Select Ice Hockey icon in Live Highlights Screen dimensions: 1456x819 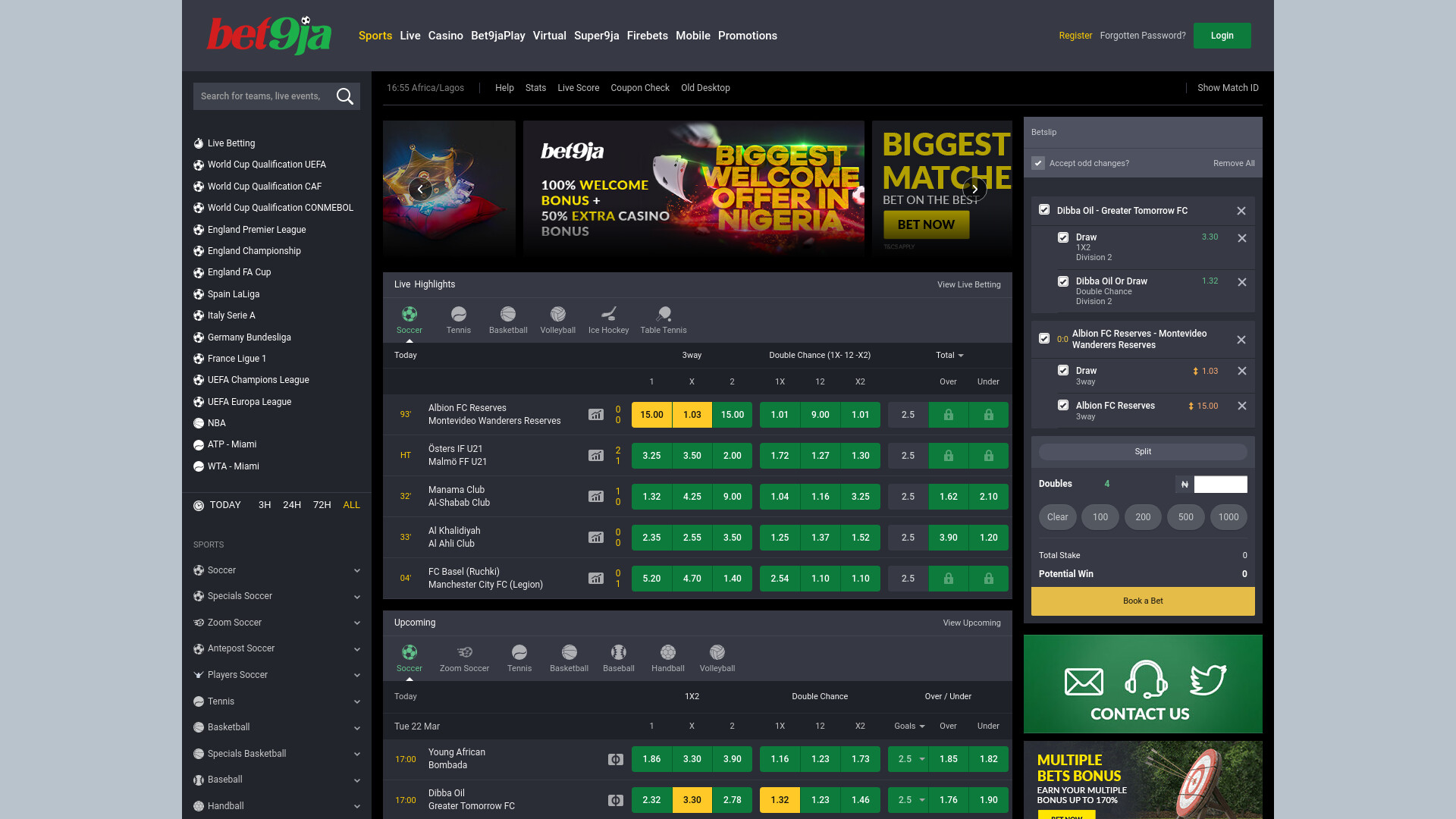click(x=609, y=314)
